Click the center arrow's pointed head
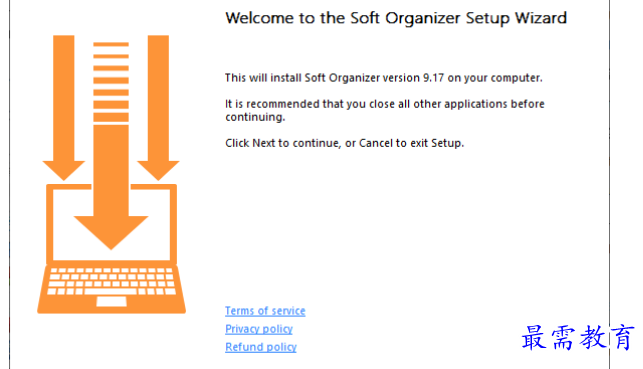643x369 pixels. 111,233
